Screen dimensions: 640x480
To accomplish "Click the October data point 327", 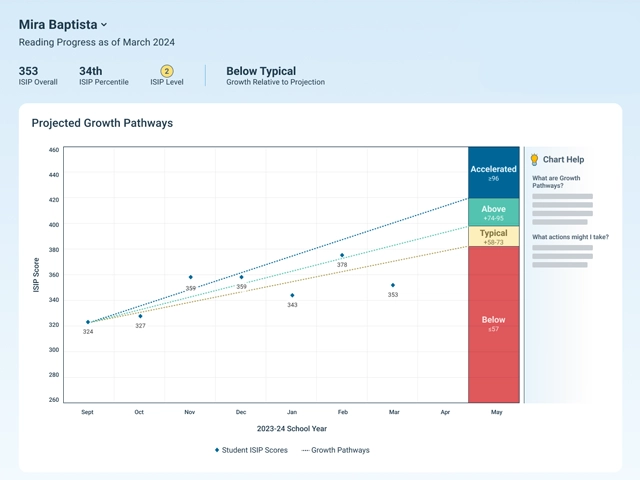I will tap(140, 316).
